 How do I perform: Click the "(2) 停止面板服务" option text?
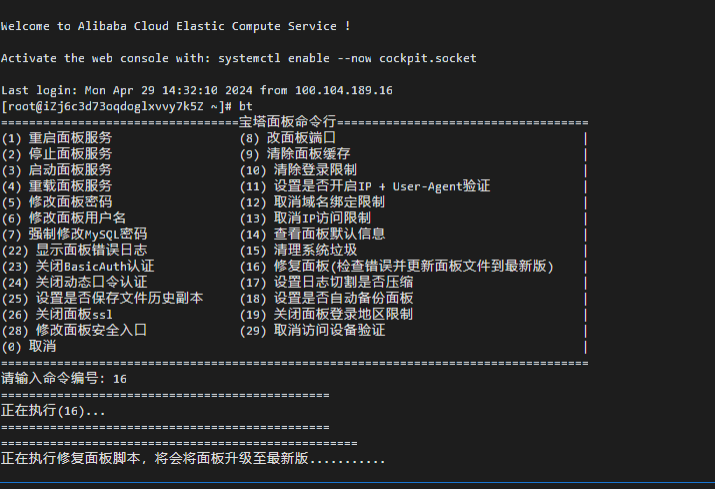point(57,154)
